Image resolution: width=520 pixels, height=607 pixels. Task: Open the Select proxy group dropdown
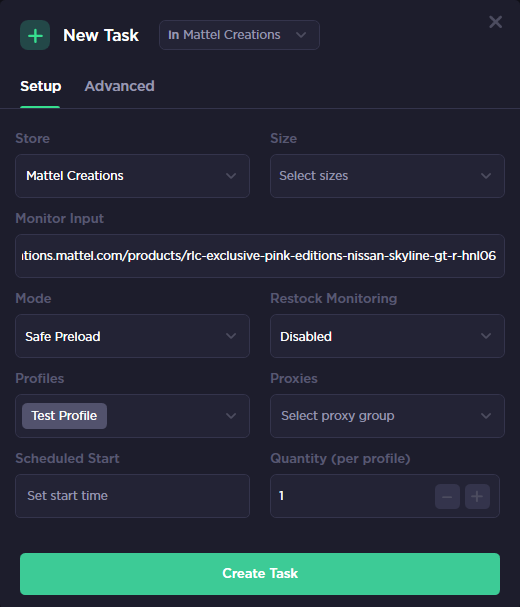point(387,416)
